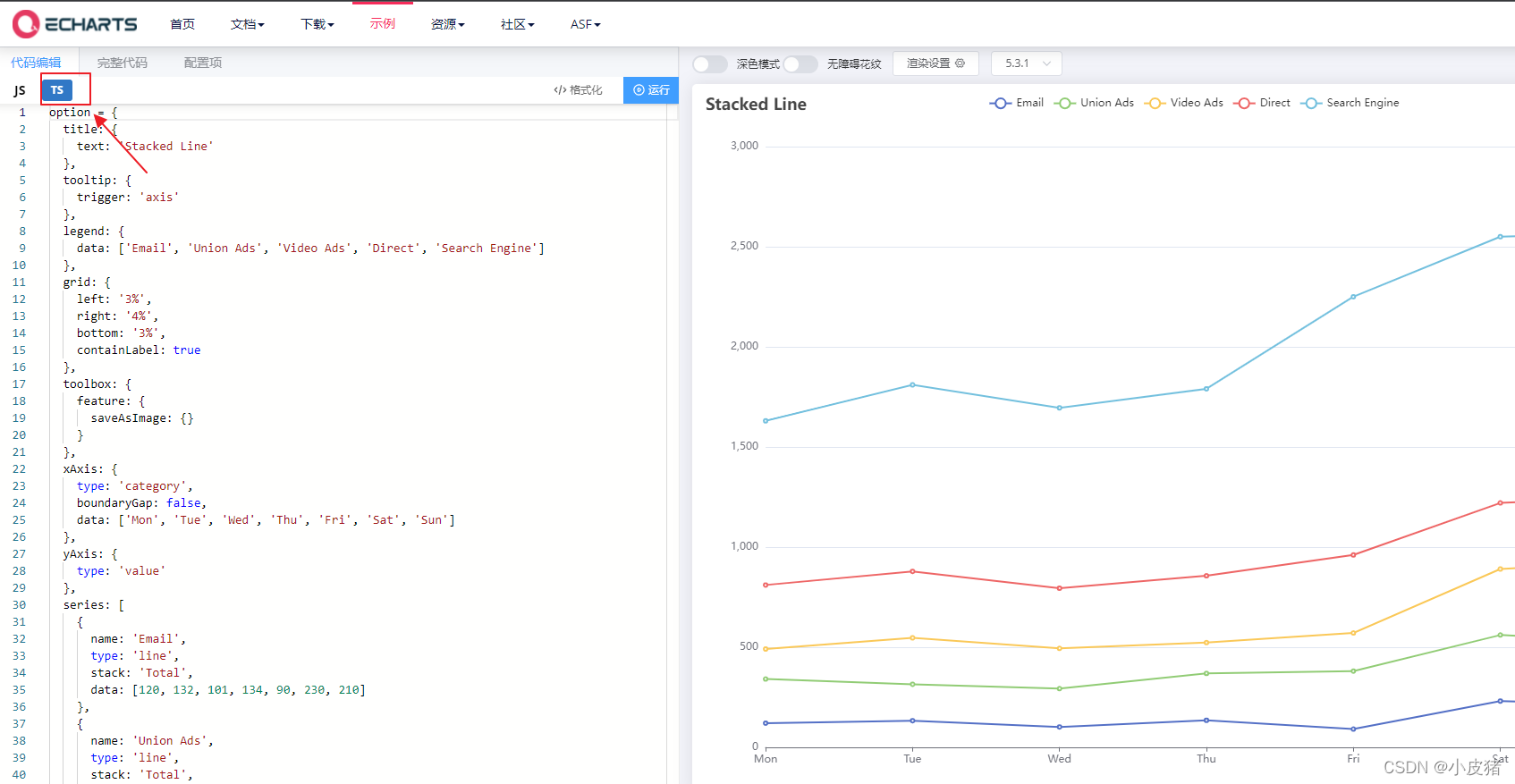Enable the dark mode switch
The height and width of the screenshot is (784, 1515).
[x=710, y=63]
